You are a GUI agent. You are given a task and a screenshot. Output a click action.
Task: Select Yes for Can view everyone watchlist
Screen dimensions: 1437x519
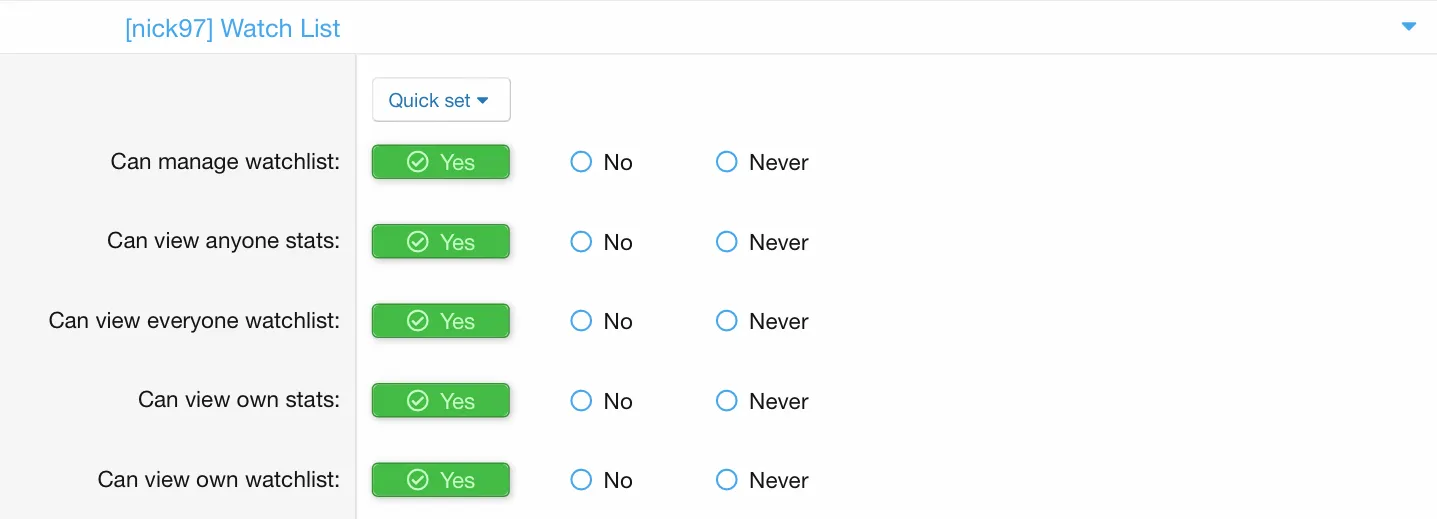point(441,321)
